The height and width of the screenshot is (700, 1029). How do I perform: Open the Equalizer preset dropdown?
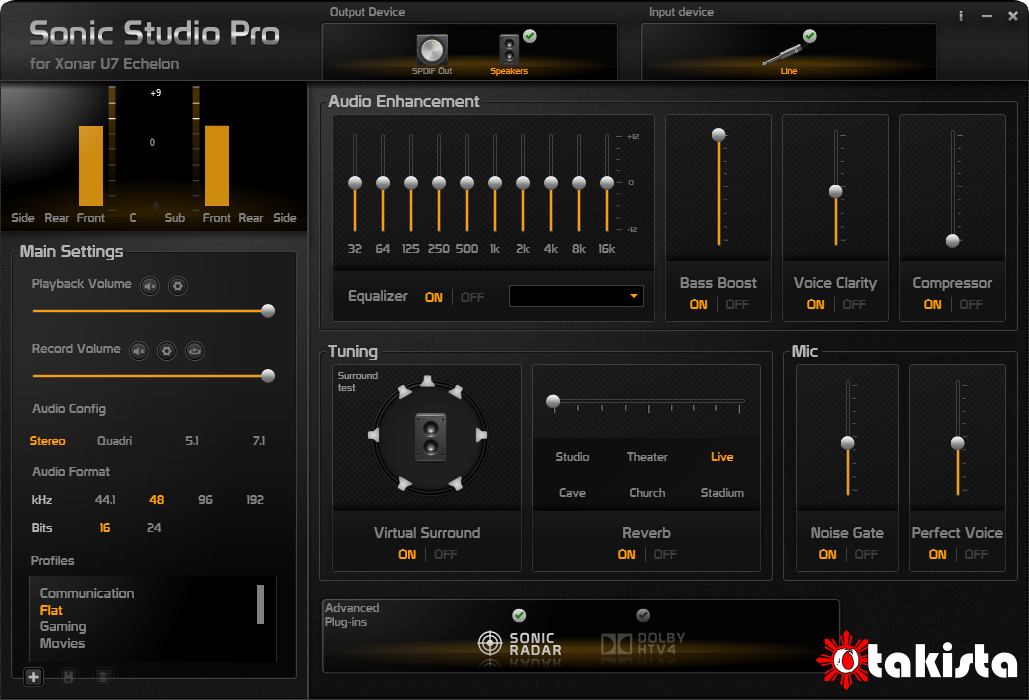pyautogui.click(x=576, y=296)
